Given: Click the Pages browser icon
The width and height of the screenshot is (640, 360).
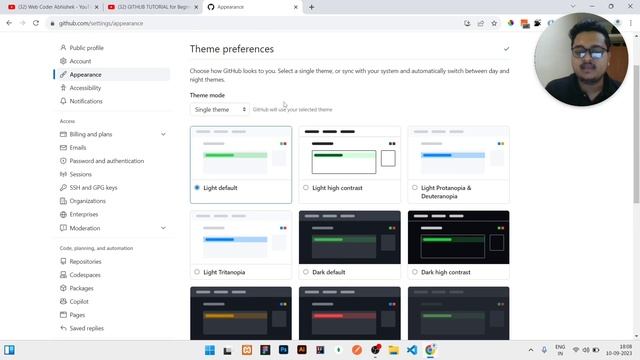Looking at the screenshot, I should point(63,315).
